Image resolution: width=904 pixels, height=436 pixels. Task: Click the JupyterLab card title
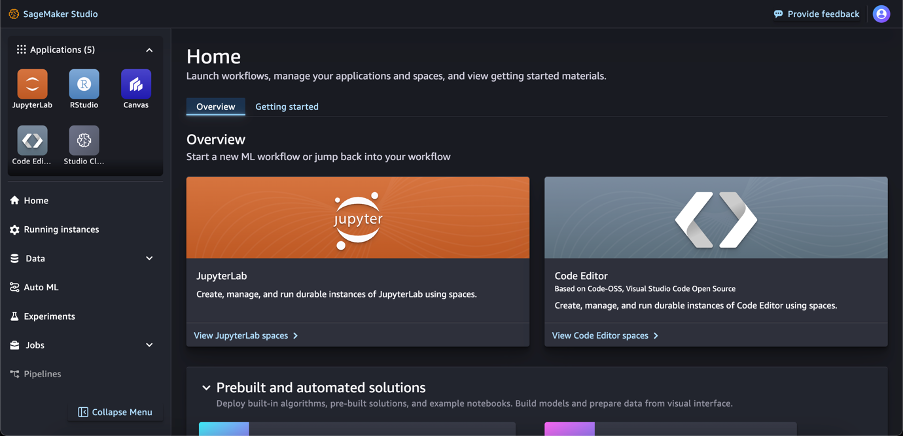pyautogui.click(x=221, y=276)
